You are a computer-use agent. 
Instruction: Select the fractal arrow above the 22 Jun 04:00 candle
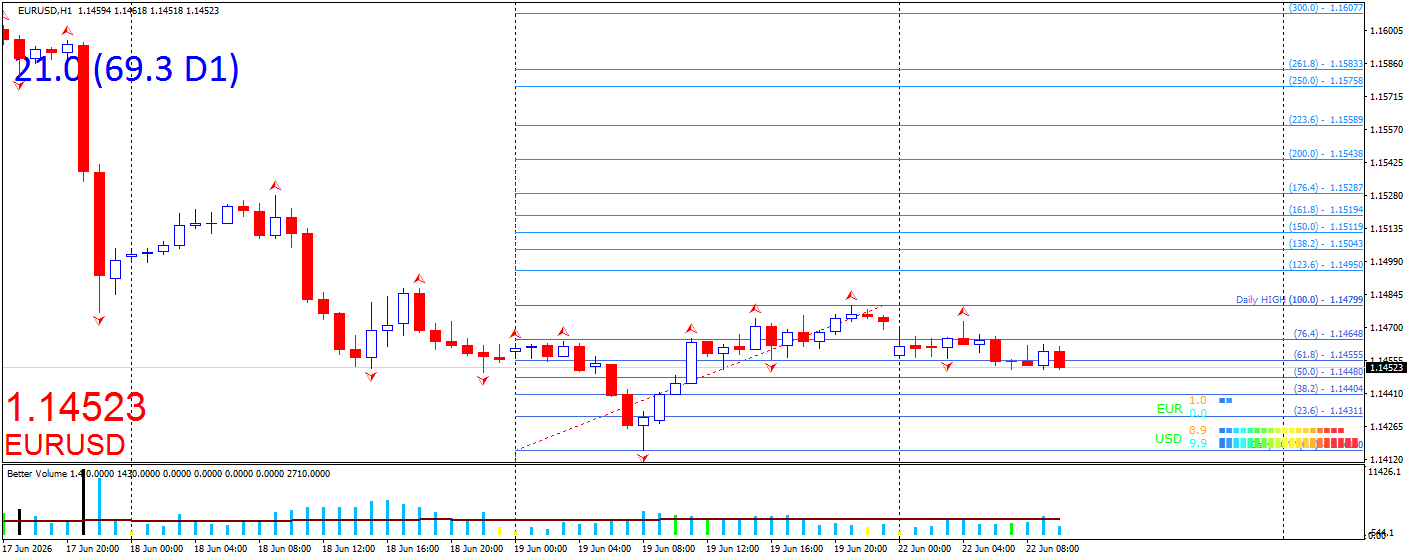pos(963,312)
